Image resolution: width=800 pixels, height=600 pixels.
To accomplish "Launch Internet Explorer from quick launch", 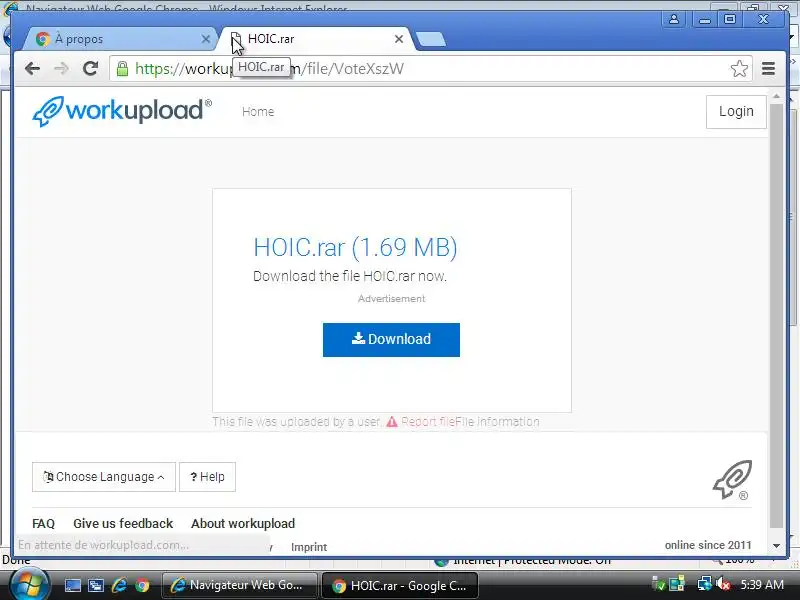I will click(x=119, y=585).
